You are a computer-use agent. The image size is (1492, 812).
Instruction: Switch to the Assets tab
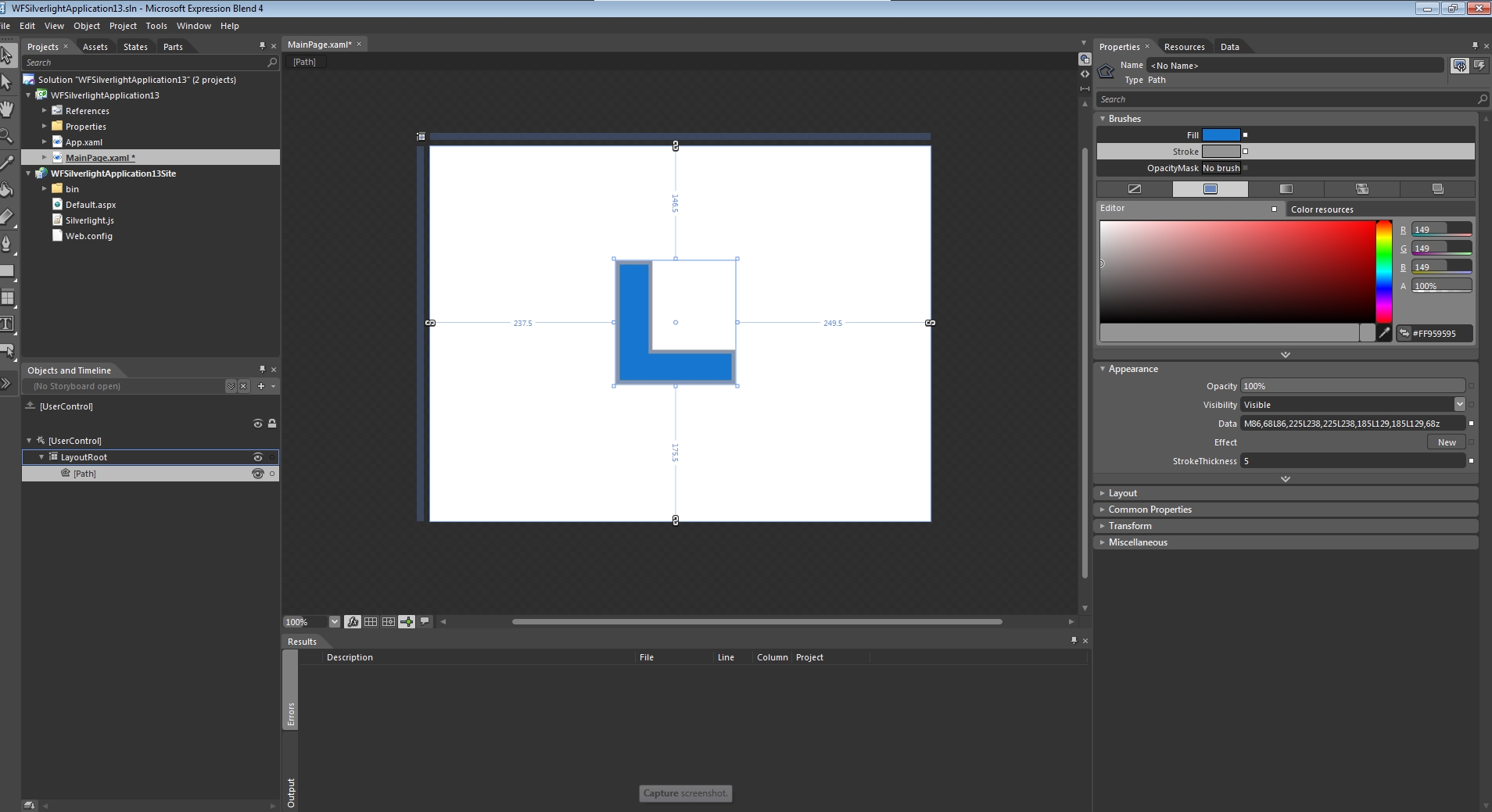(x=95, y=47)
